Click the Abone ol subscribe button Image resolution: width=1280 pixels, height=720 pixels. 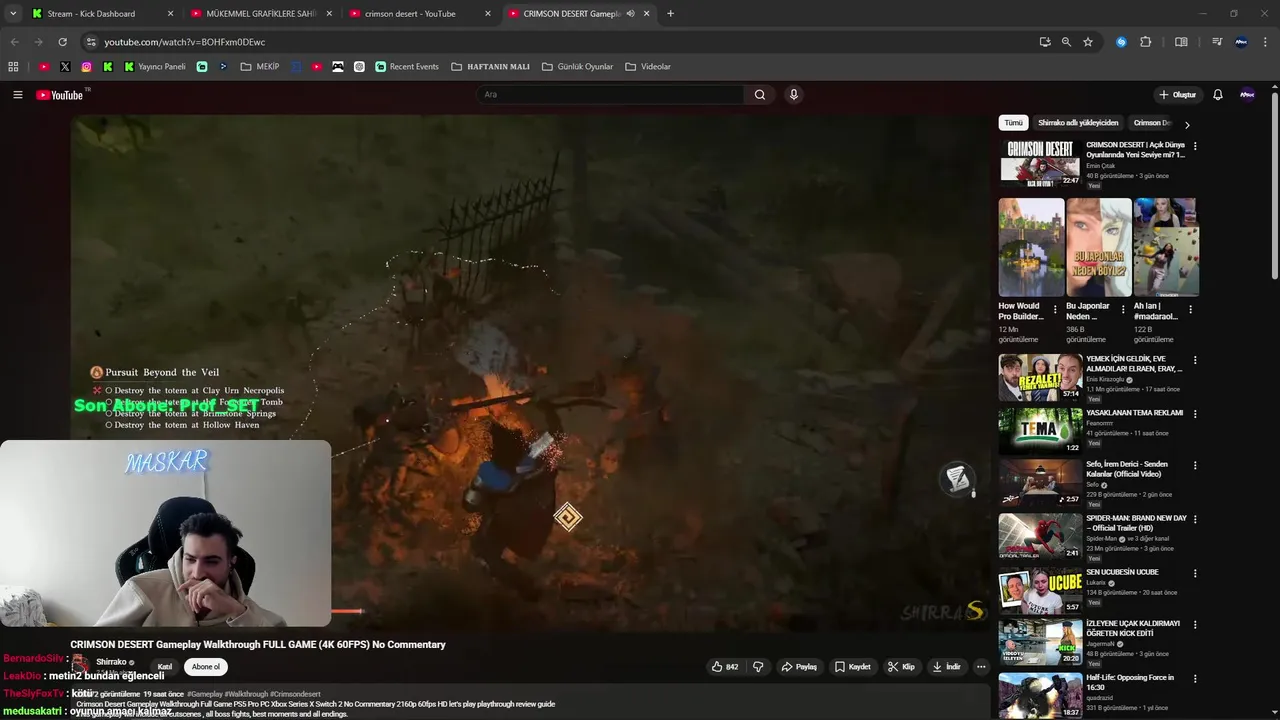coord(206,667)
